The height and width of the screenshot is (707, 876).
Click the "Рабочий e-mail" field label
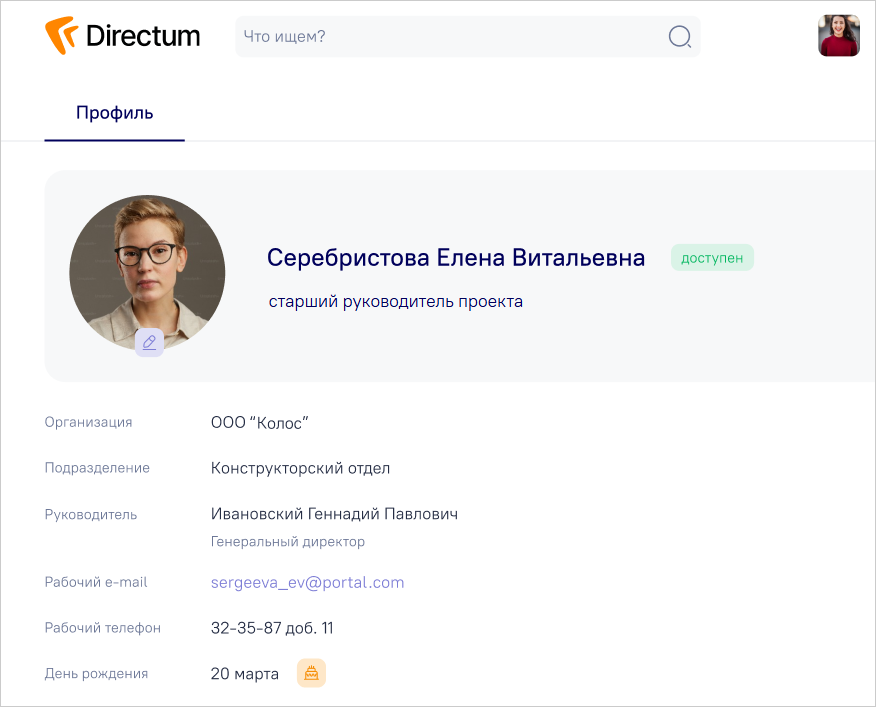click(x=96, y=582)
